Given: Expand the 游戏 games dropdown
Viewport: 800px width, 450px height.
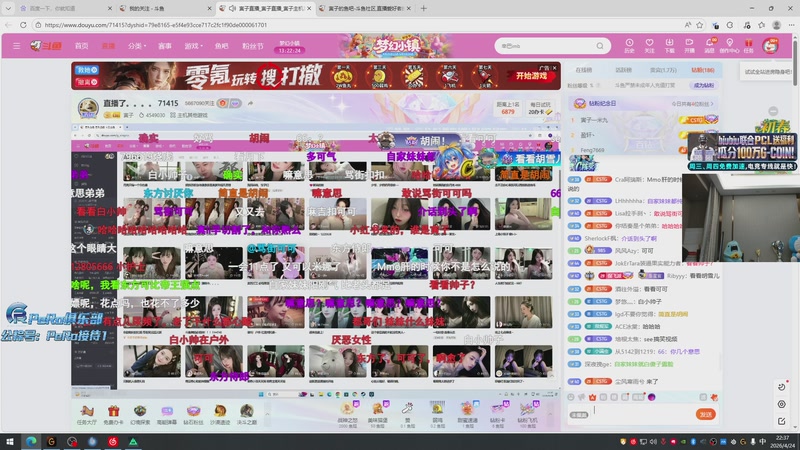Looking at the screenshot, I should [x=193, y=46].
